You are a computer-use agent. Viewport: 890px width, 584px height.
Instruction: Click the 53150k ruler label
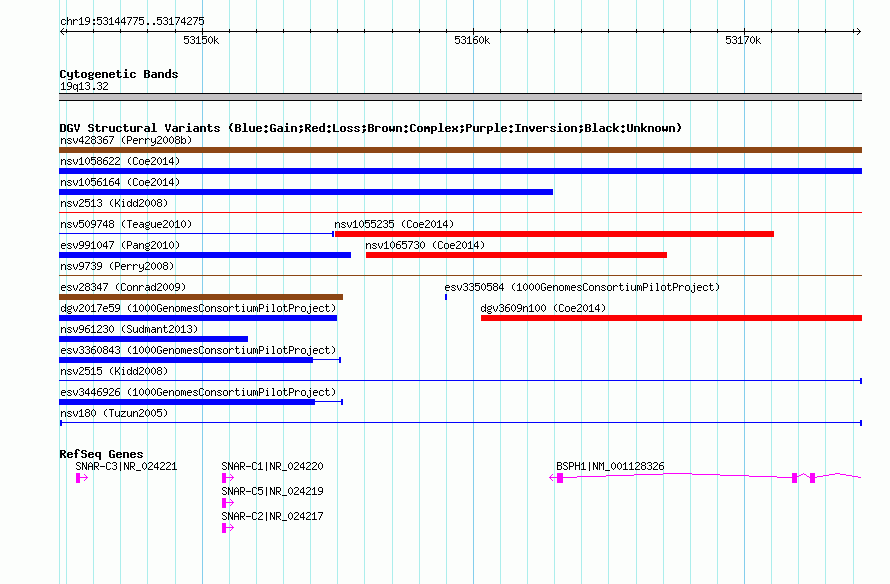(201, 40)
